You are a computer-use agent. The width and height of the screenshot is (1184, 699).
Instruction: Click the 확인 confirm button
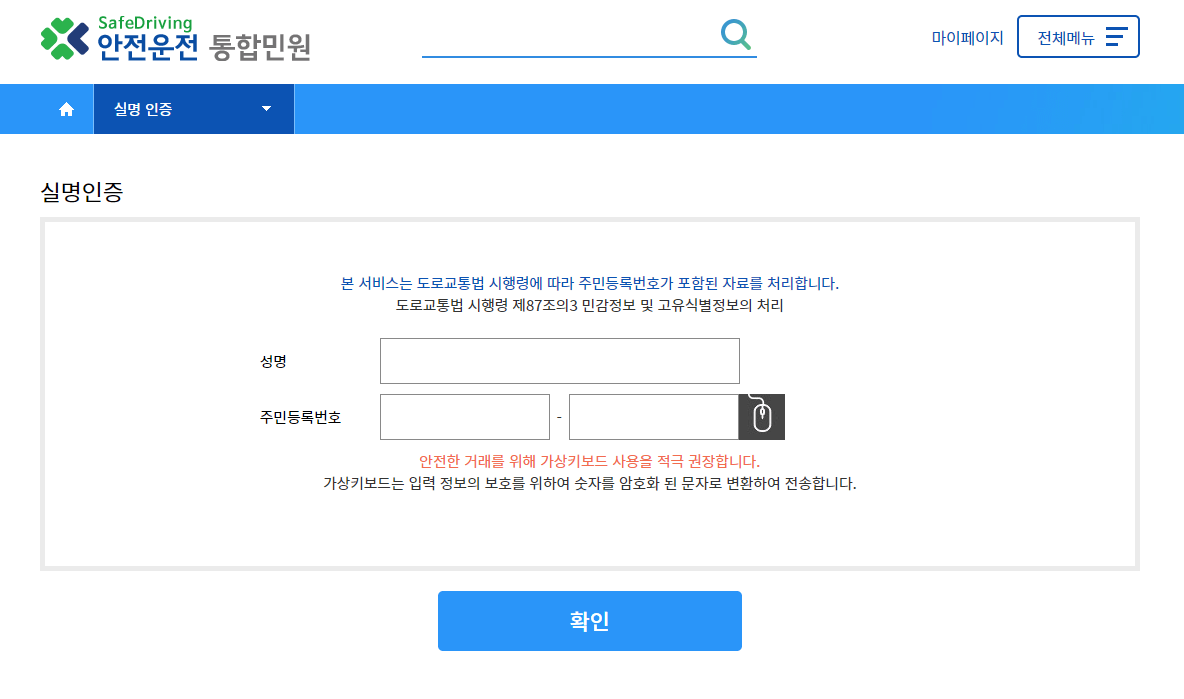click(x=590, y=620)
